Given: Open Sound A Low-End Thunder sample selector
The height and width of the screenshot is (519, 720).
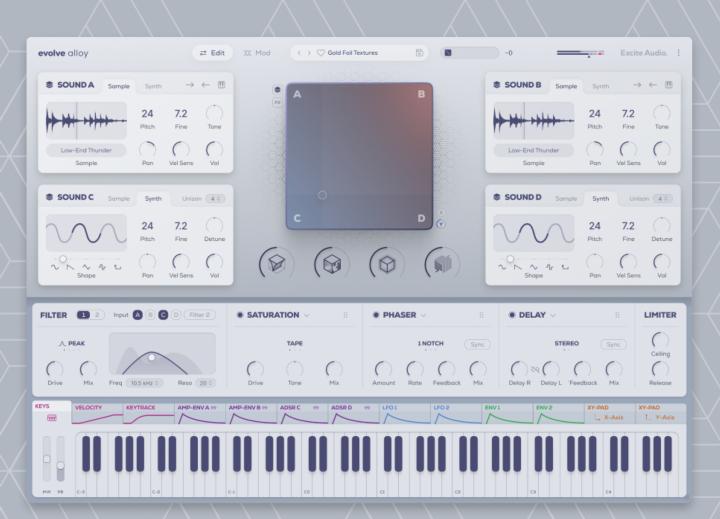Looking at the screenshot, I should [86, 150].
